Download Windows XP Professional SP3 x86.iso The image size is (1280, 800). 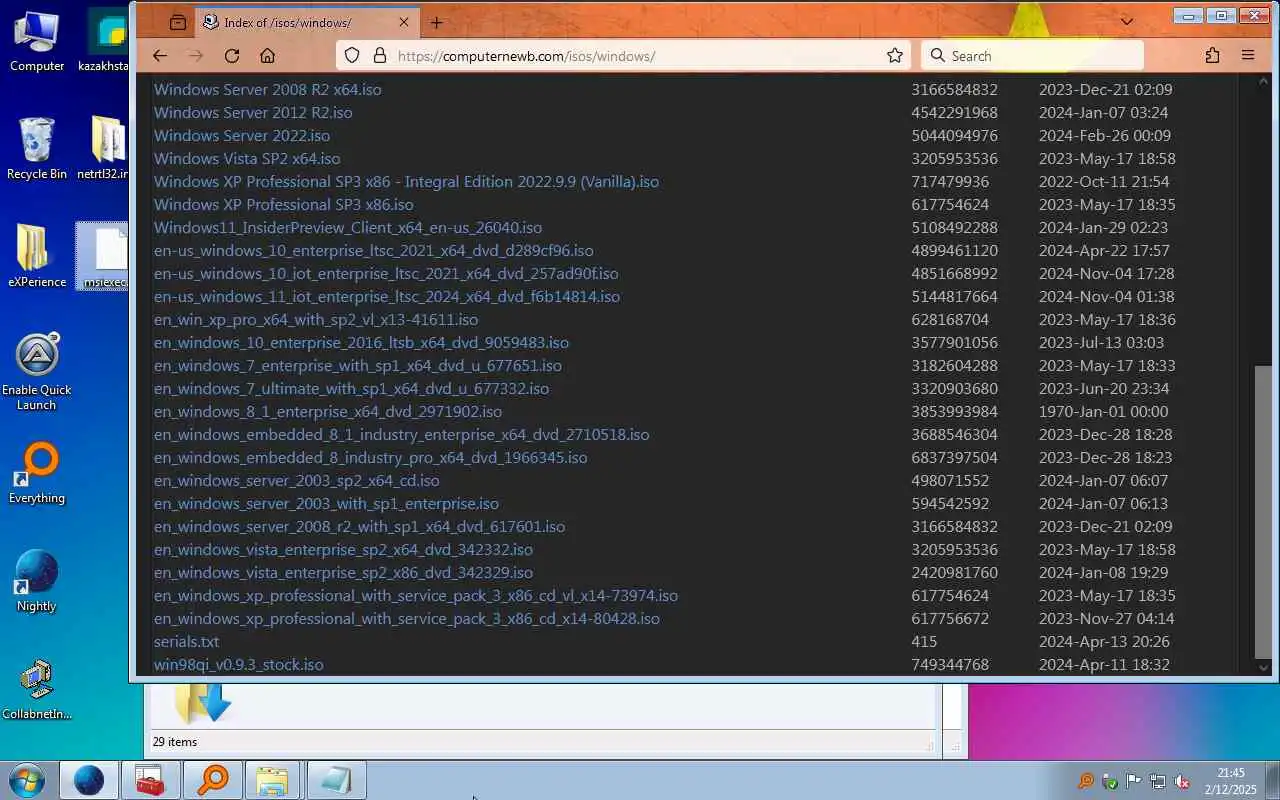tap(283, 204)
